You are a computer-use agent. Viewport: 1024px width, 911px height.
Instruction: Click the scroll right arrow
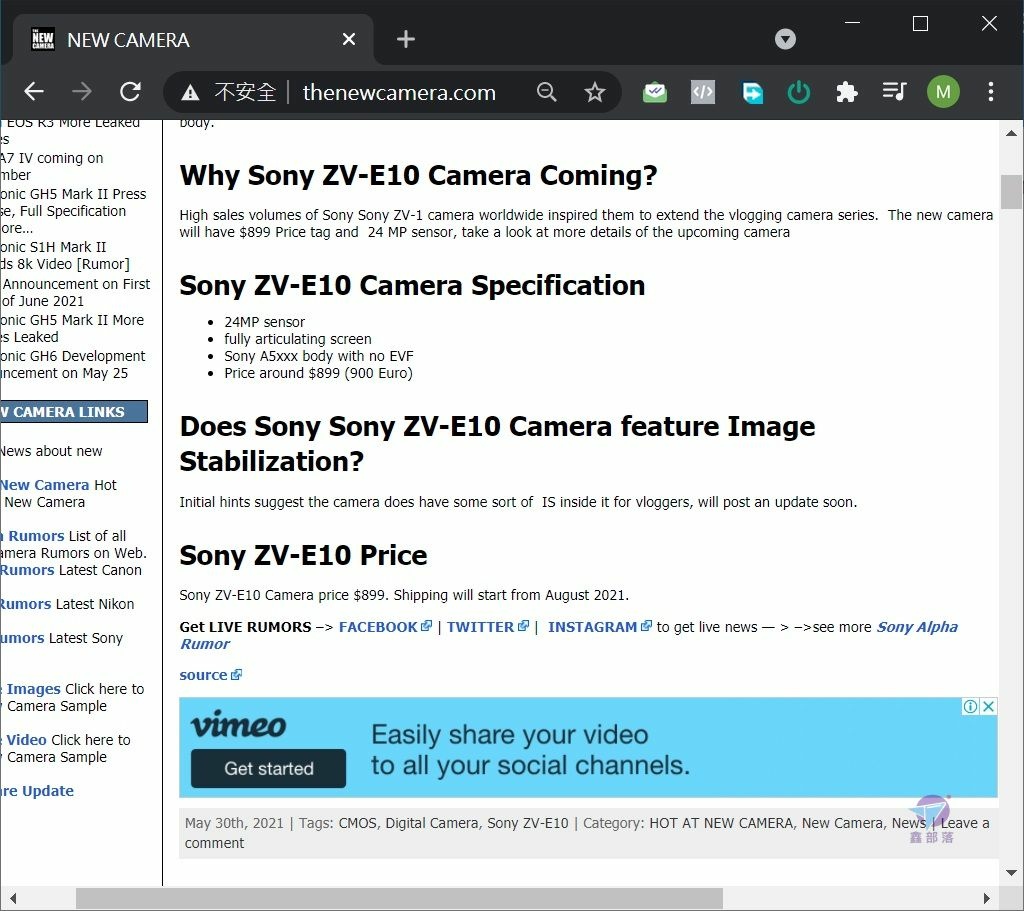pos(986,899)
